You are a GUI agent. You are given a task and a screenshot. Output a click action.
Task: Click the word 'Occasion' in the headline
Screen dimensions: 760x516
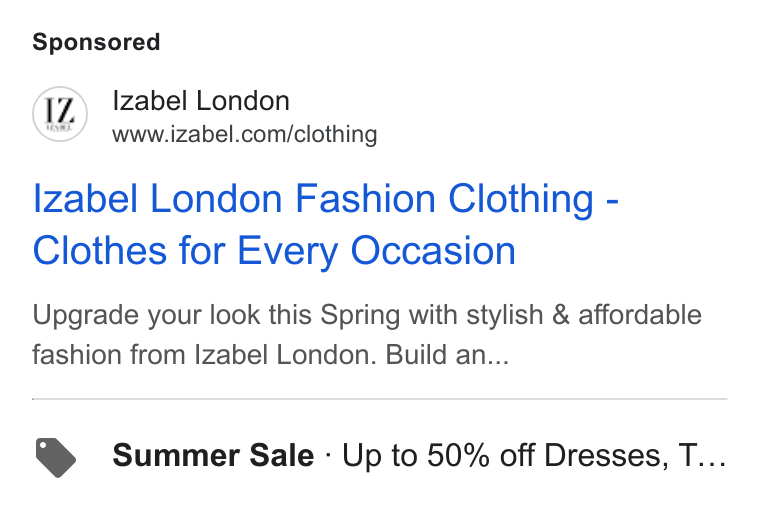(x=433, y=250)
